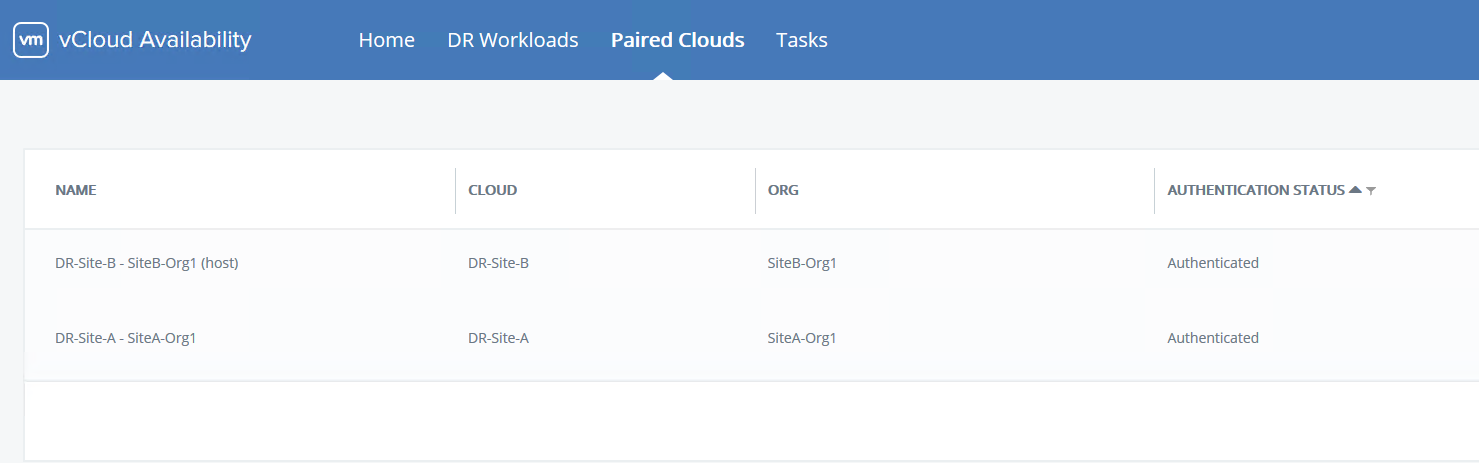
Task: Go to the Tasks tab
Action: coord(801,40)
